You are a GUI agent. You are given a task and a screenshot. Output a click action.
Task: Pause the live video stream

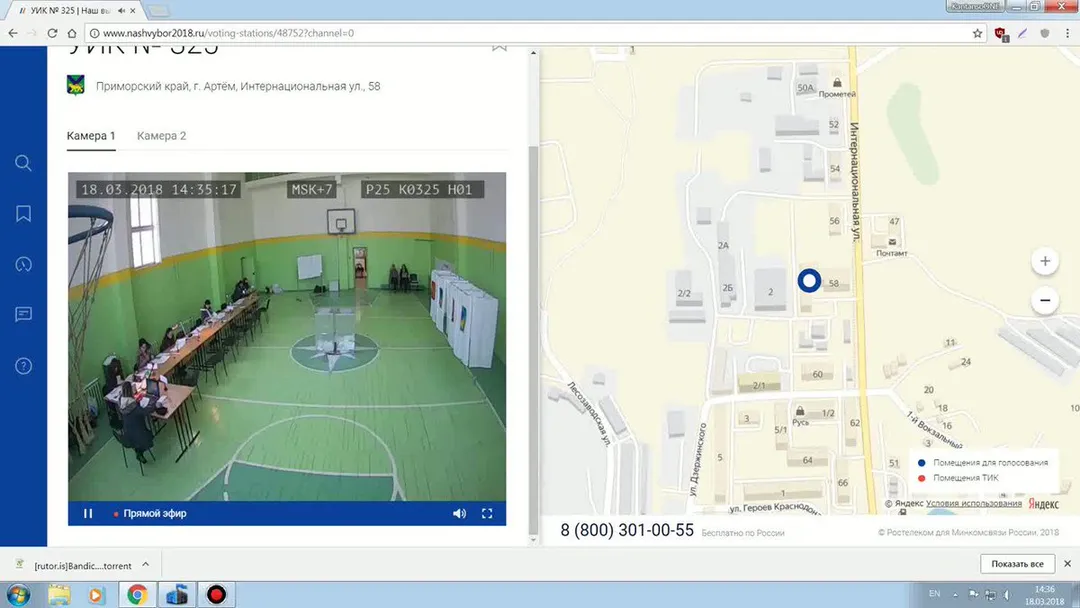(x=88, y=514)
